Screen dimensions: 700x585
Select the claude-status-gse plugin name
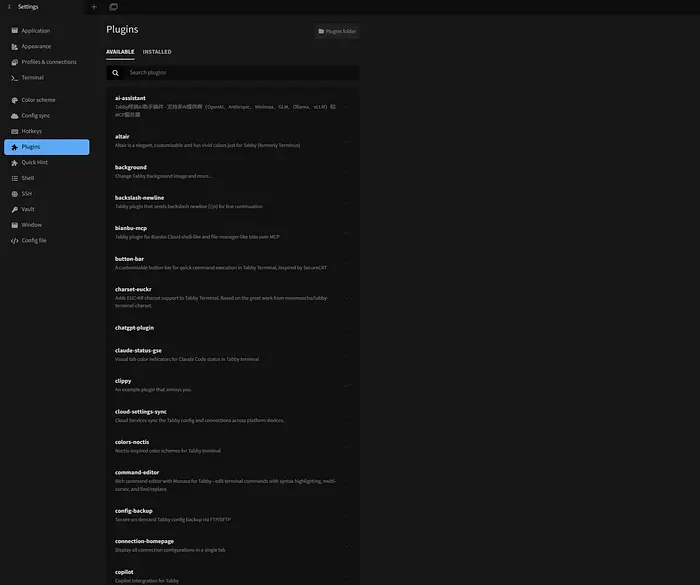138,351
